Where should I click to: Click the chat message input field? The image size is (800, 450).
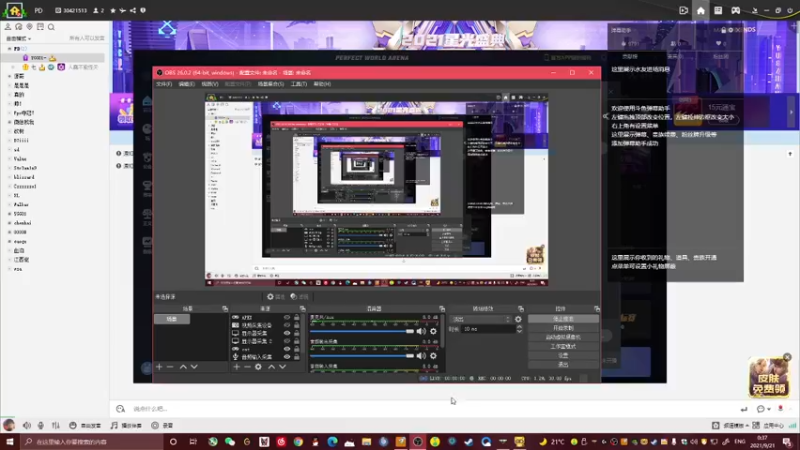(434, 409)
